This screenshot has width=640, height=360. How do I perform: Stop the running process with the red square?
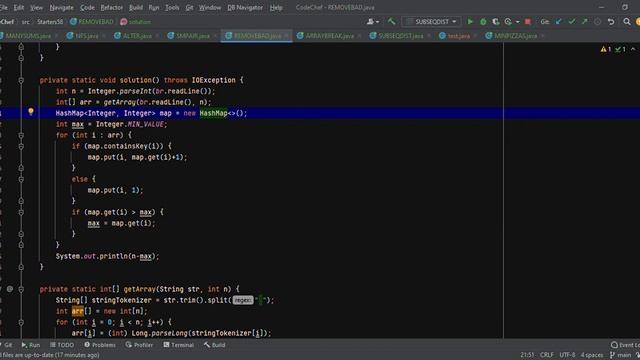528,22
